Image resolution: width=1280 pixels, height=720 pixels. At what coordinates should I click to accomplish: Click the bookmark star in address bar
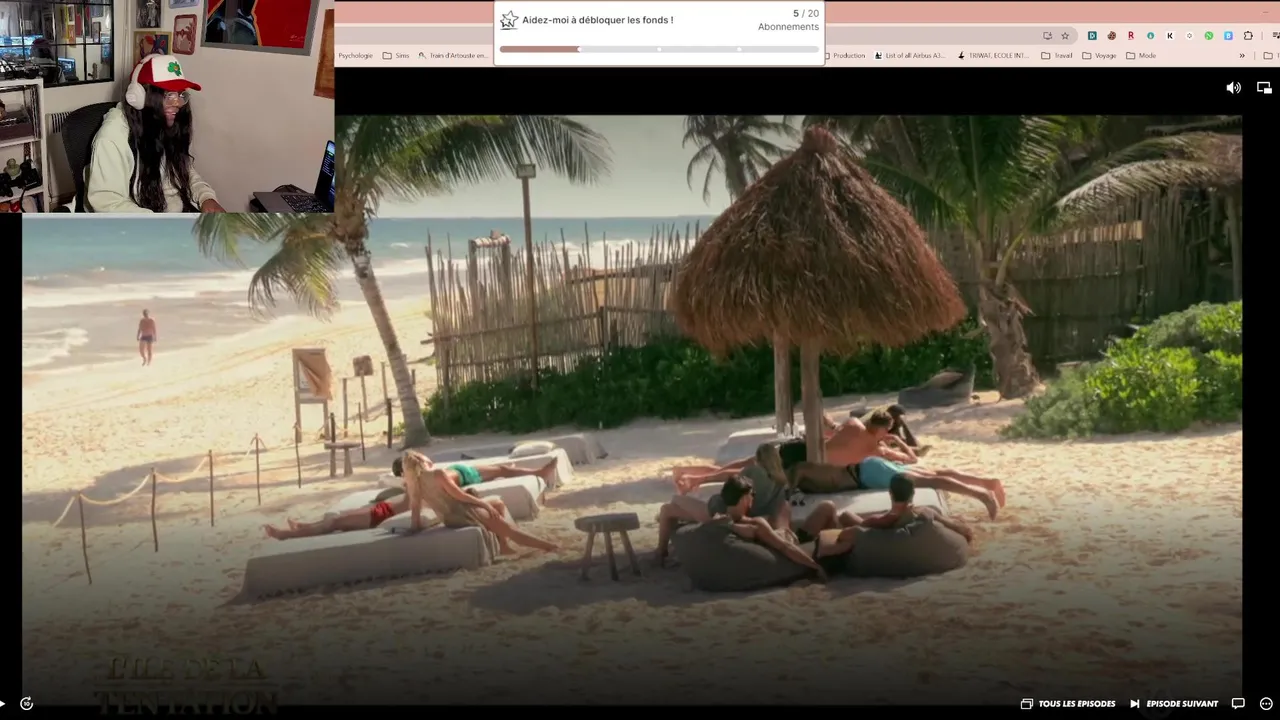point(1065,35)
